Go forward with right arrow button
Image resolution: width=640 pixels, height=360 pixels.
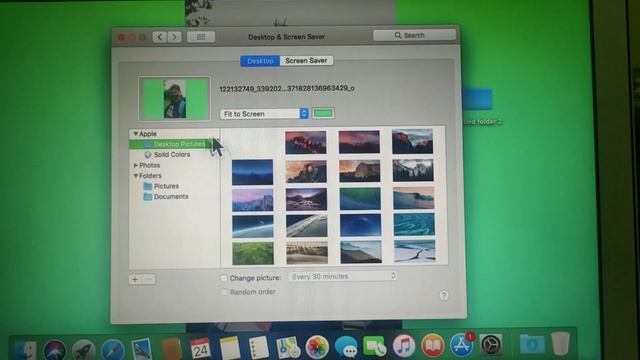[174, 37]
